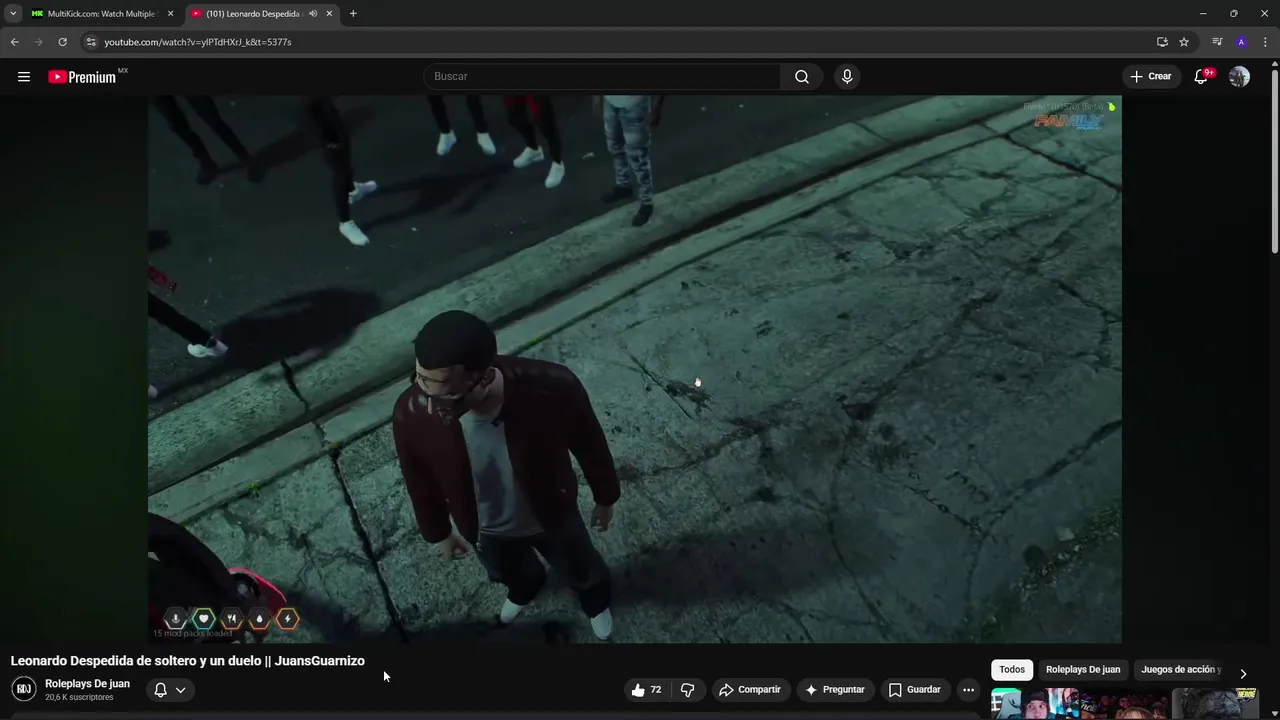This screenshot has width=1280, height=720.
Task: Open channel notification bell dropdown
Action: 169,690
